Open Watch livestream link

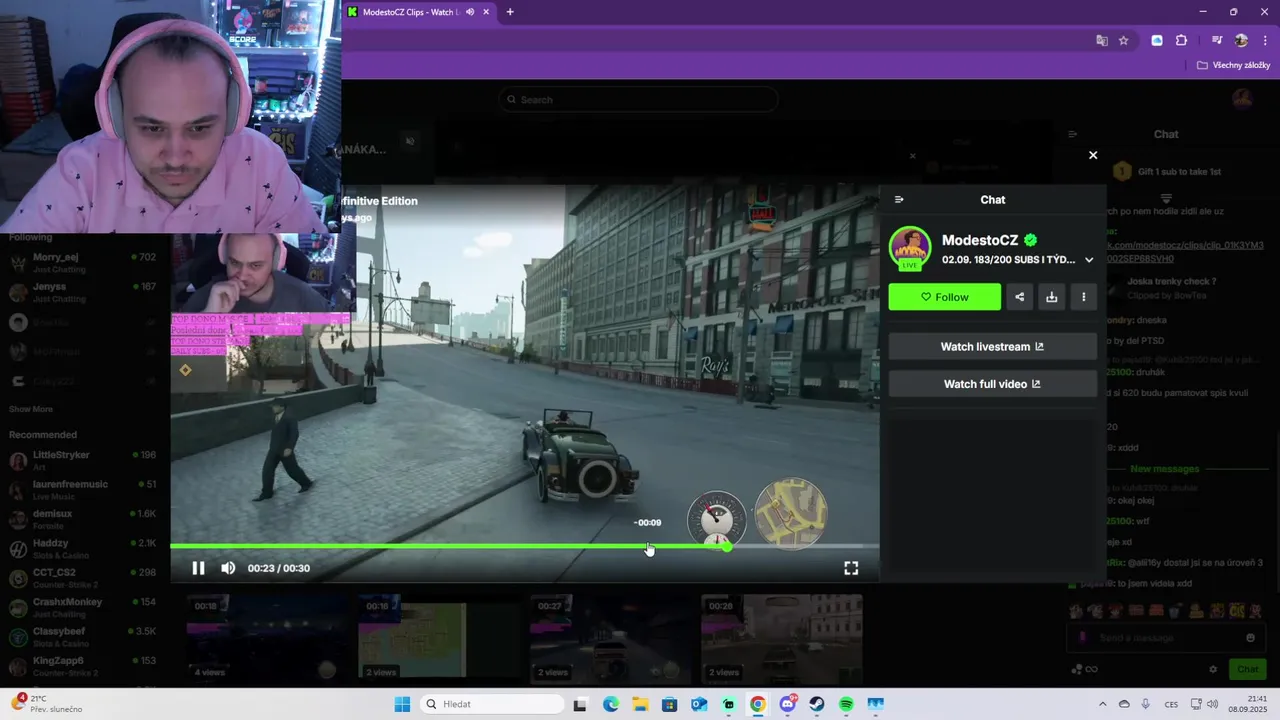(992, 347)
